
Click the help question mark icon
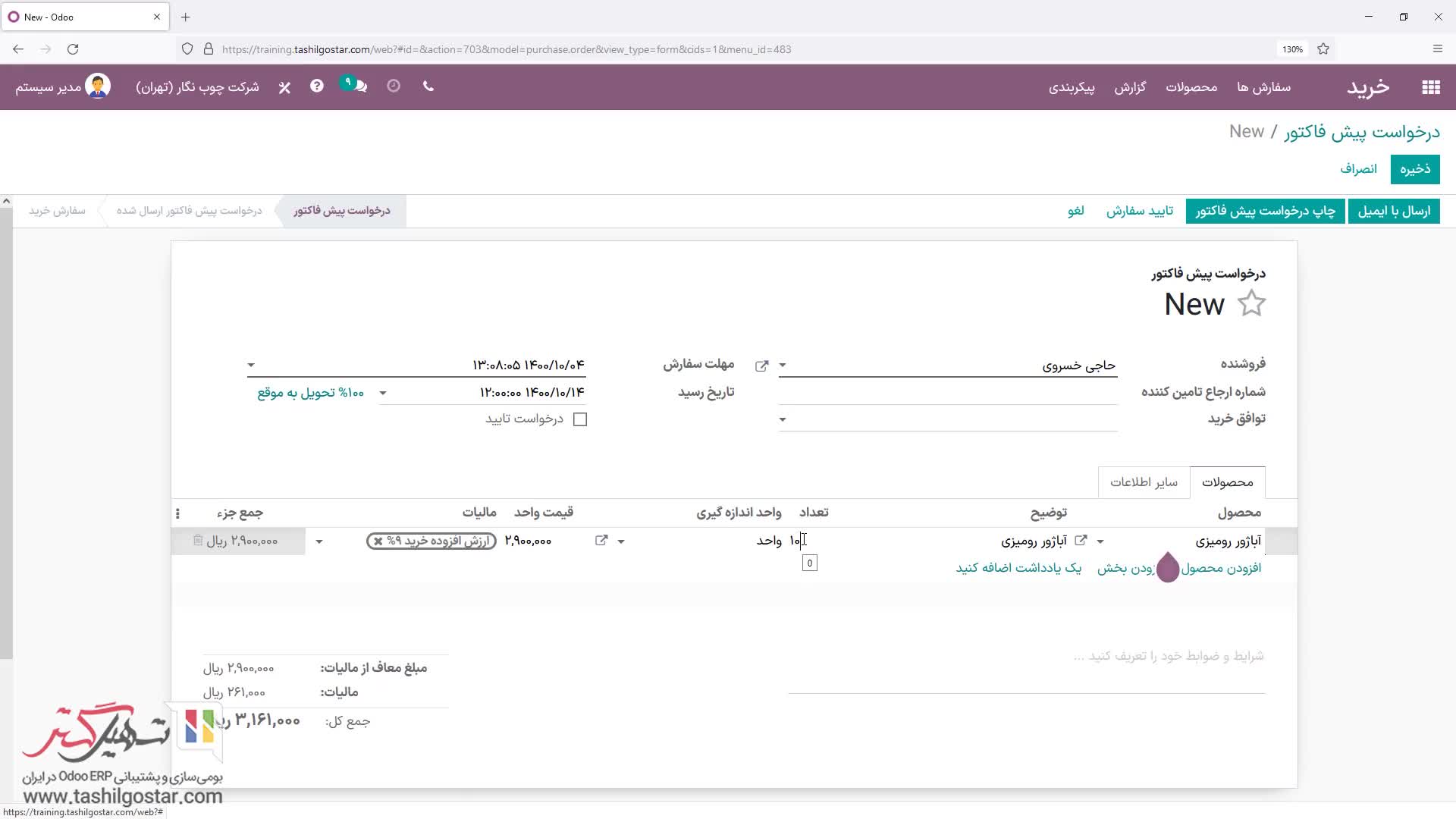(x=317, y=86)
